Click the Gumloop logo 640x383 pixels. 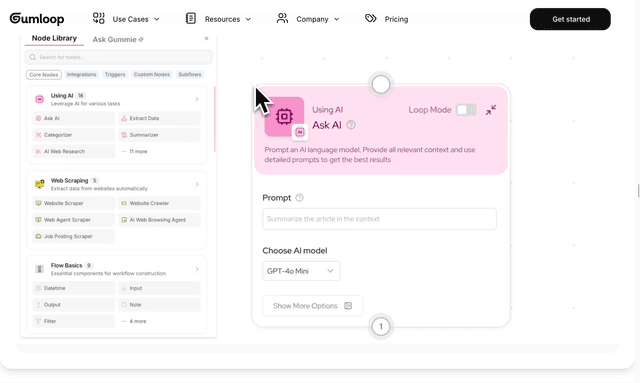37,19
